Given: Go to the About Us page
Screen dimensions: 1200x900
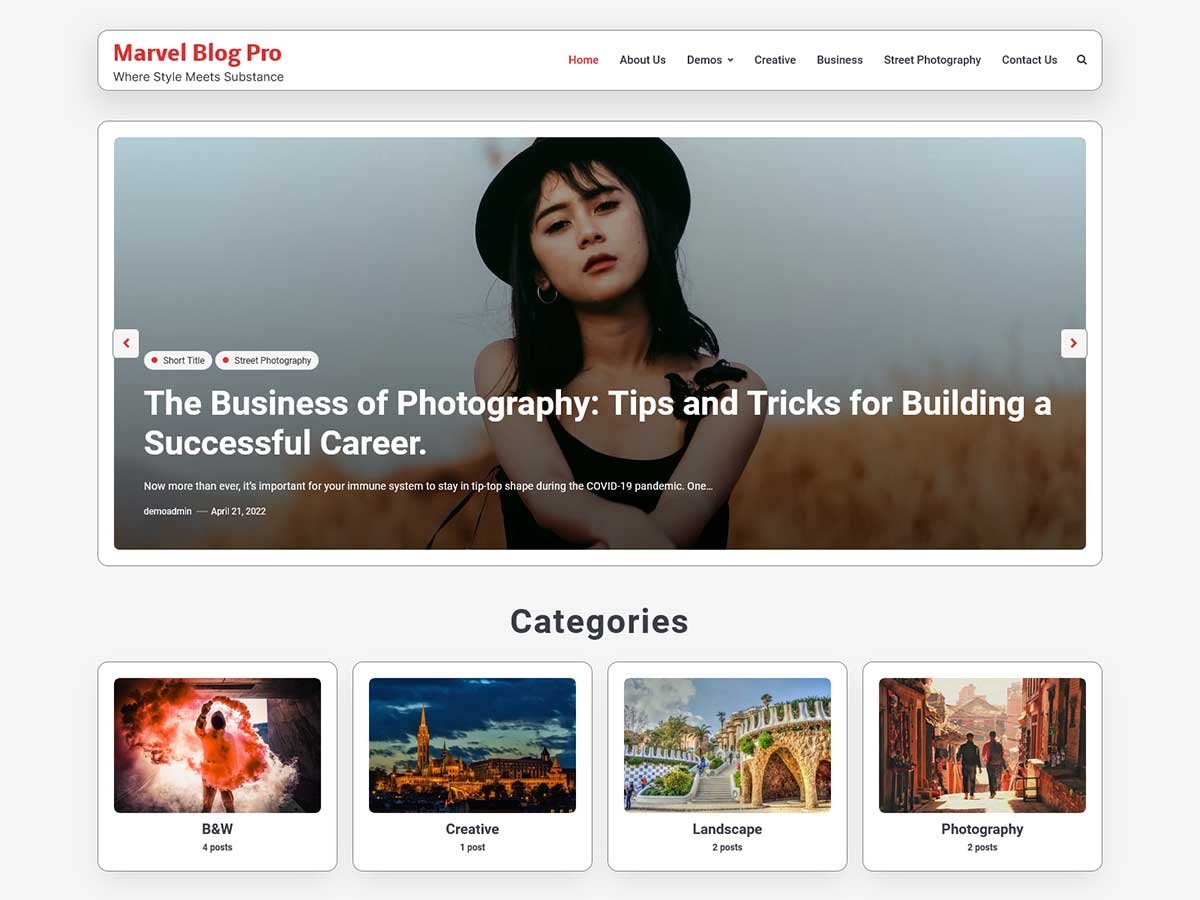Looking at the screenshot, I should tap(642, 60).
